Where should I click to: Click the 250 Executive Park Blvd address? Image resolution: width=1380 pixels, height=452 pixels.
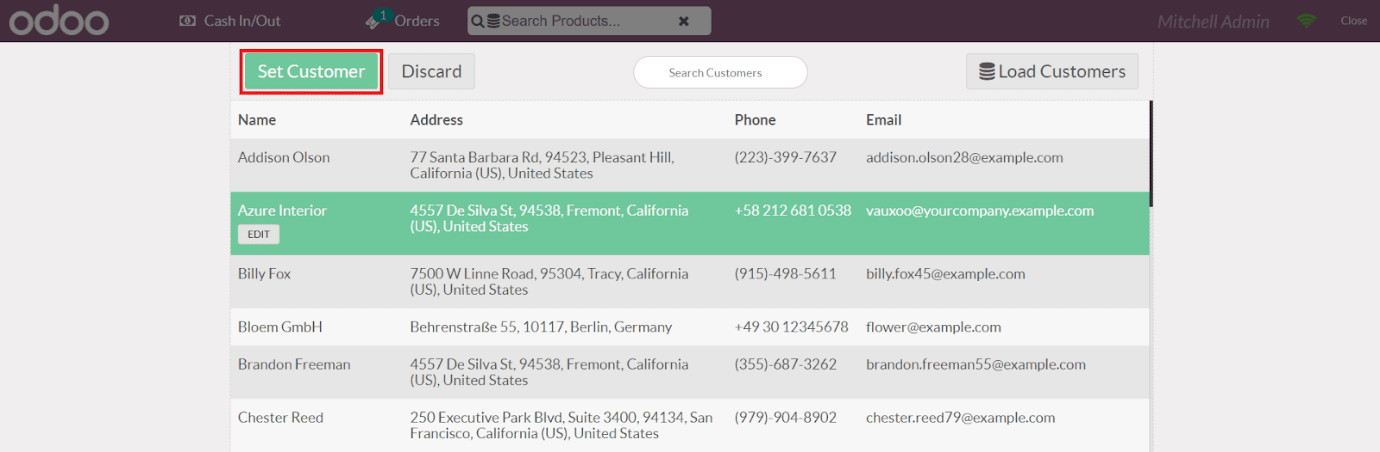coord(561,425)
